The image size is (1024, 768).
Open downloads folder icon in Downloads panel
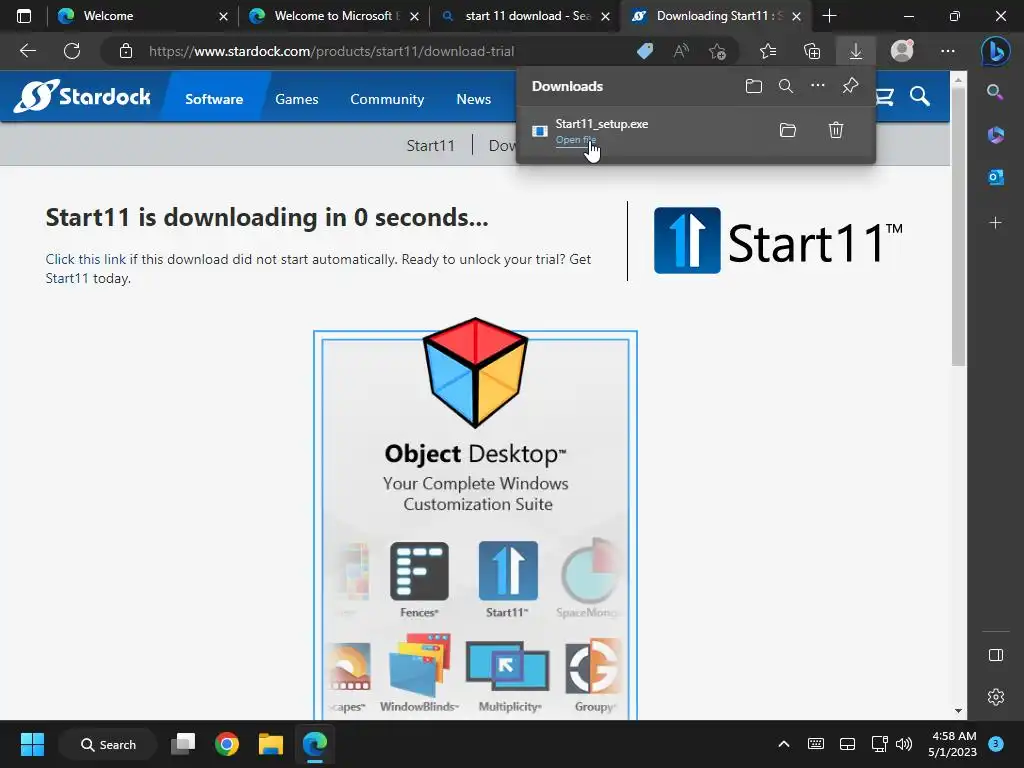(754, 86)
